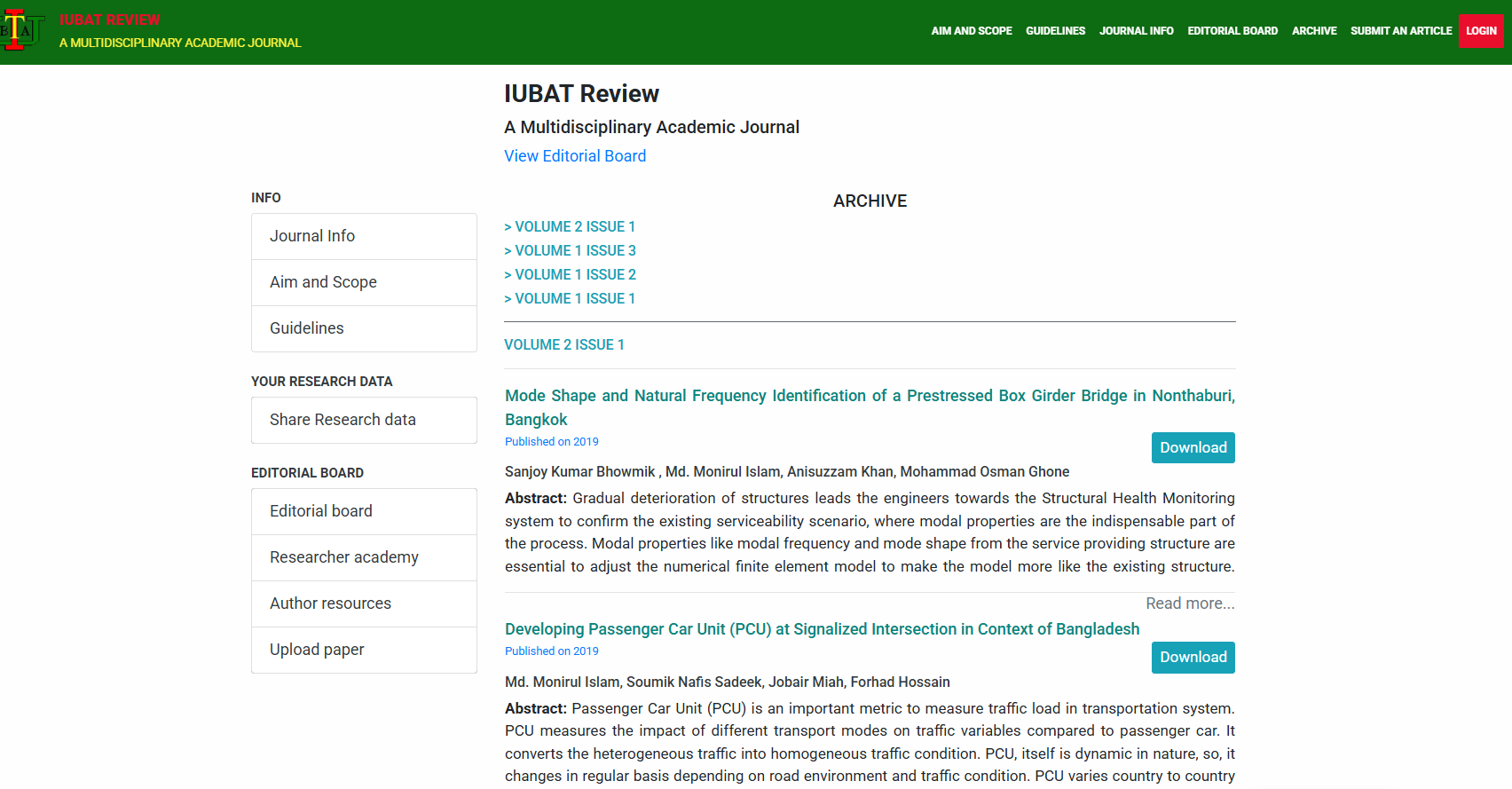
Task: Click the A Multidisciplinary Academic Journal header subtitle
Action: (180, 43)
